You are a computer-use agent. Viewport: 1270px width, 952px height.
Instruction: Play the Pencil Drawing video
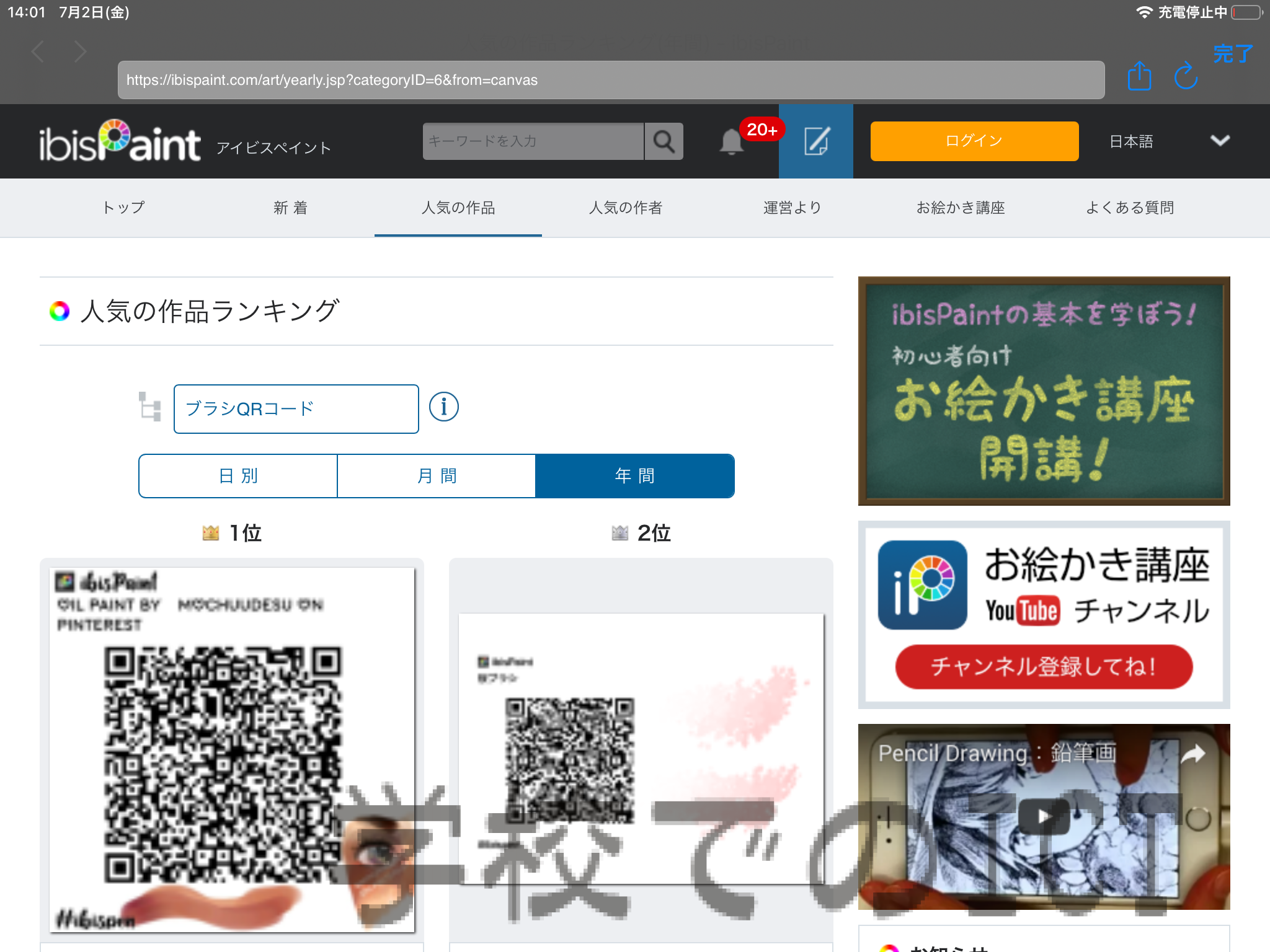[x=1044, y=816]
